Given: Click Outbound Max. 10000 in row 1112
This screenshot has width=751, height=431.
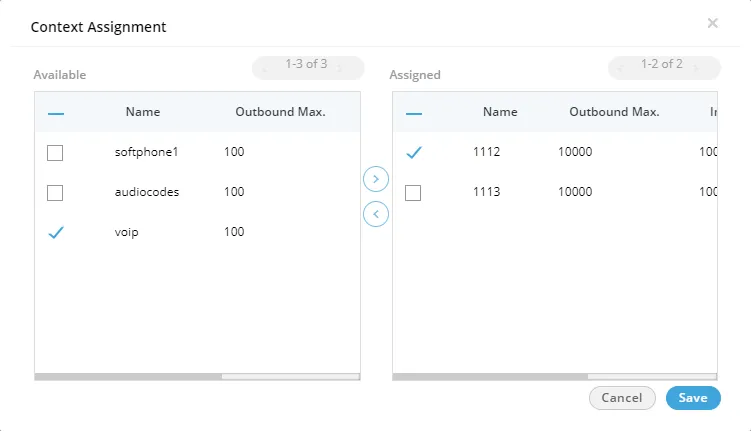Looking at the screenshot, I should tap(575, 152).
